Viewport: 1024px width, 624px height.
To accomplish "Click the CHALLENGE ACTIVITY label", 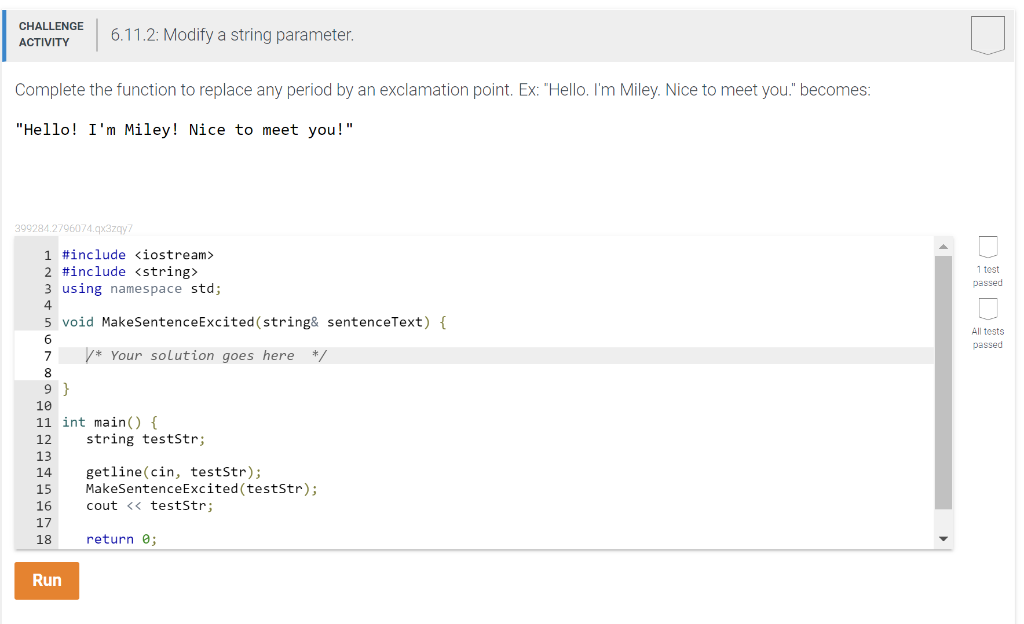I will [x=51, y=33].
